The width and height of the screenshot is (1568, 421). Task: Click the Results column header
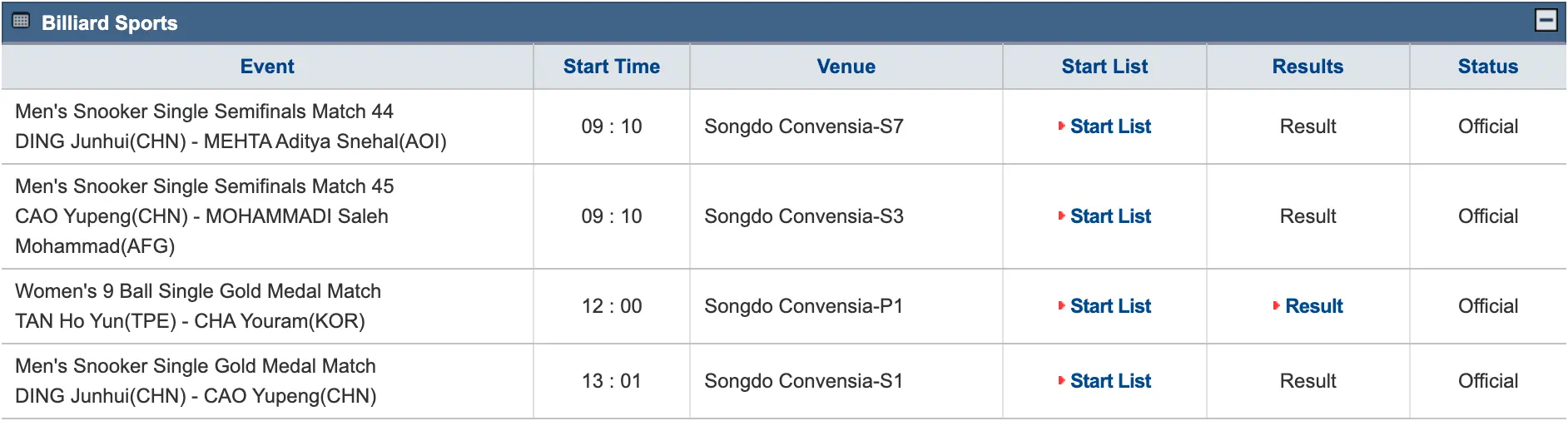tap(1307, 67)
